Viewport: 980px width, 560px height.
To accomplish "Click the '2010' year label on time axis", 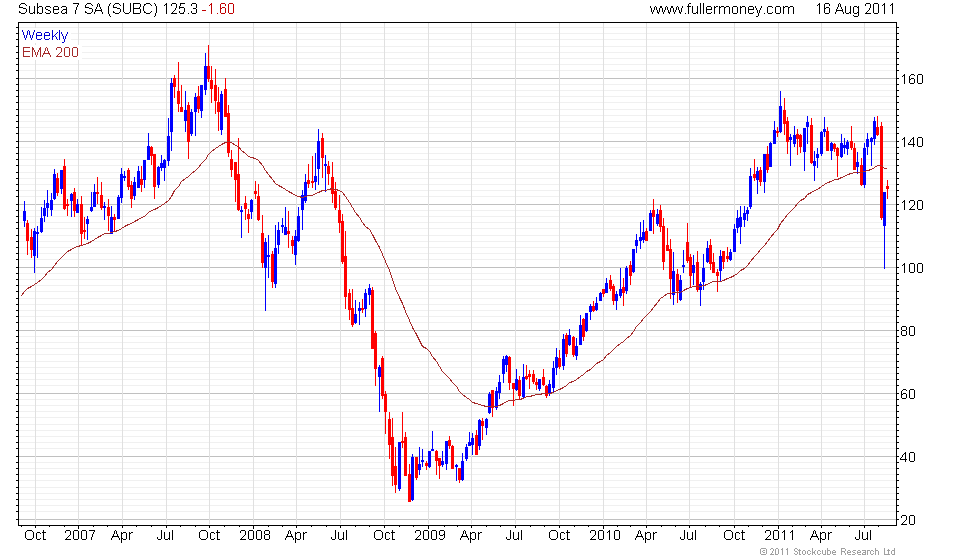I will pyautogui.click(x=604, y=536).
